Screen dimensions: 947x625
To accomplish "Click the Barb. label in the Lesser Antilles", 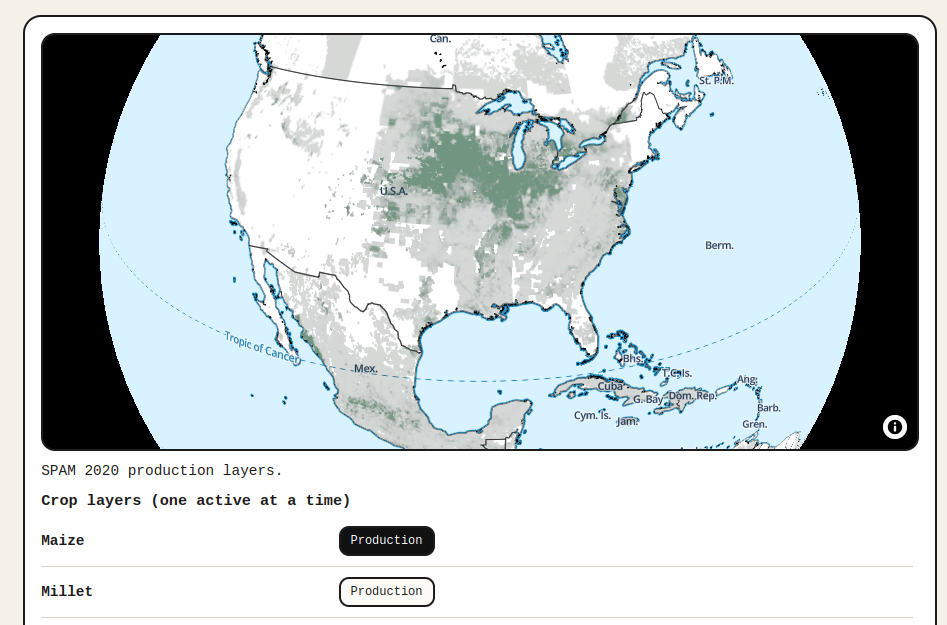I will pos(768,408).
